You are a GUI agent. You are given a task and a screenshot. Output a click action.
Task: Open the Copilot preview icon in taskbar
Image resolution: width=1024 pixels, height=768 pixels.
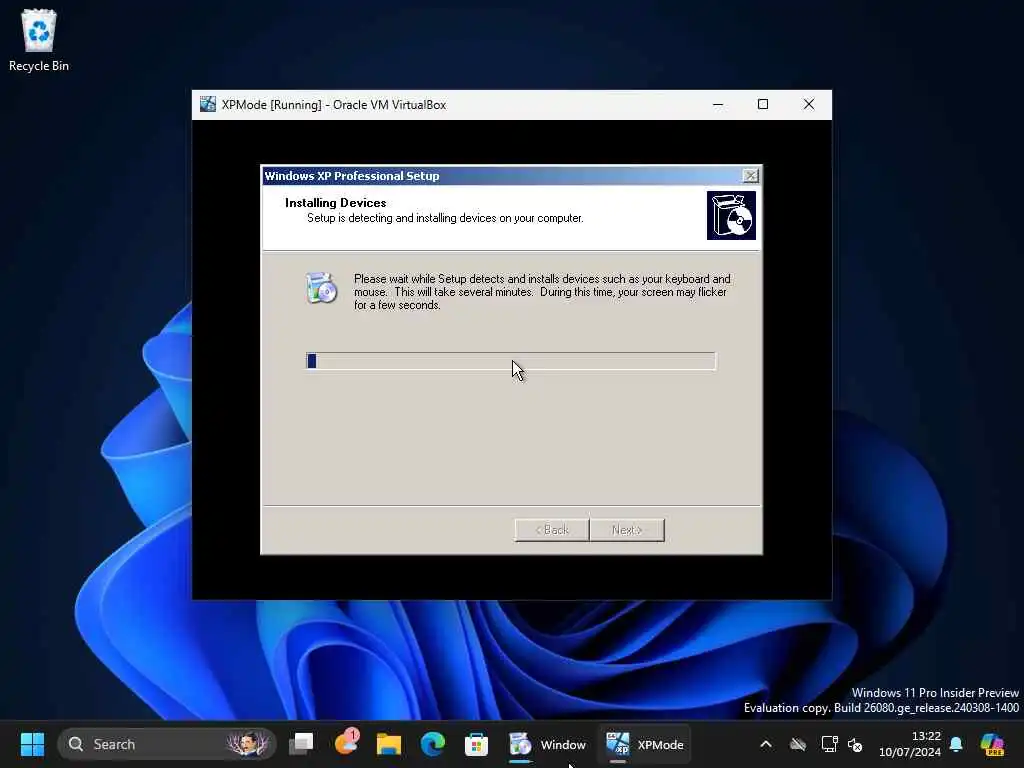tap(992, 744)
